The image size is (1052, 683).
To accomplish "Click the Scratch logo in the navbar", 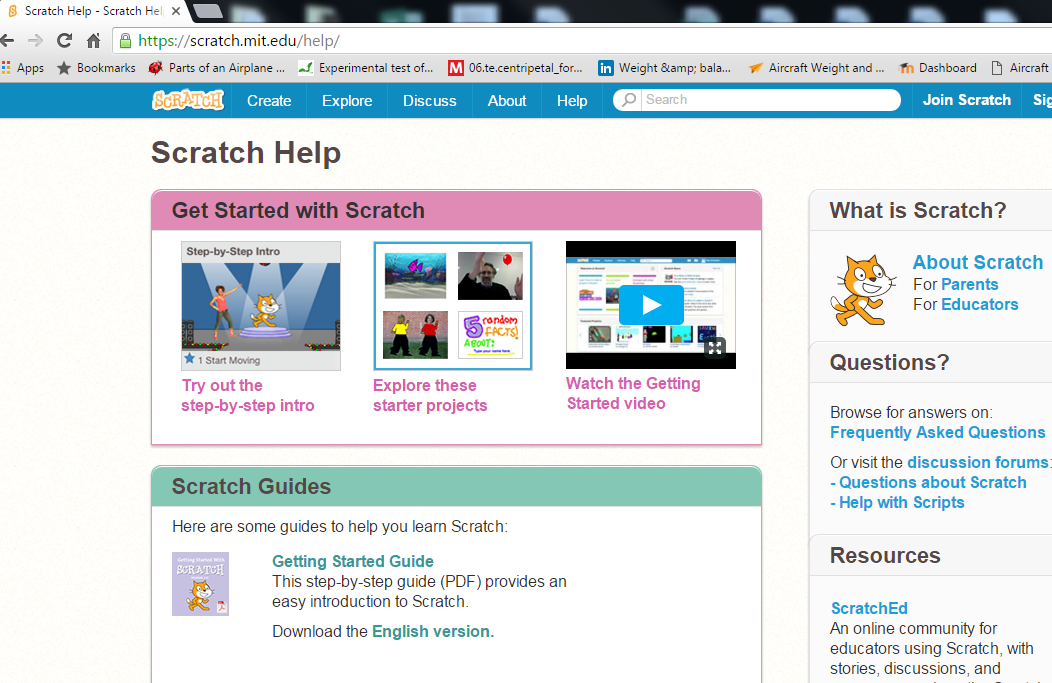I will coord(188,100).
